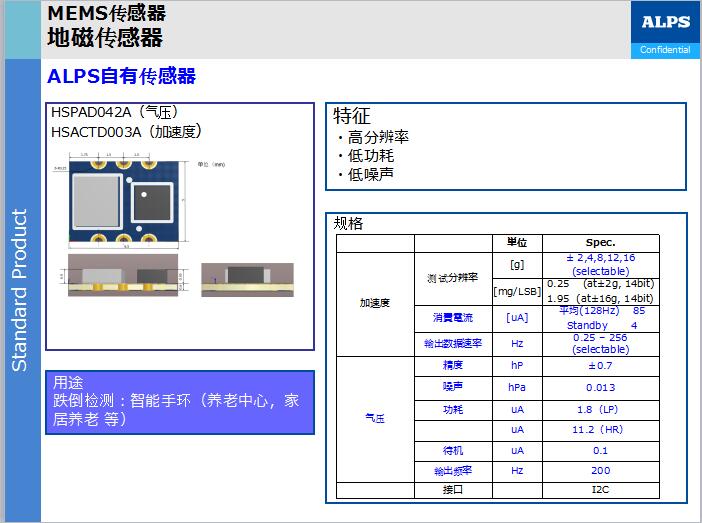Select the HSACTD003A (加速度) text line

click(127, 131)
